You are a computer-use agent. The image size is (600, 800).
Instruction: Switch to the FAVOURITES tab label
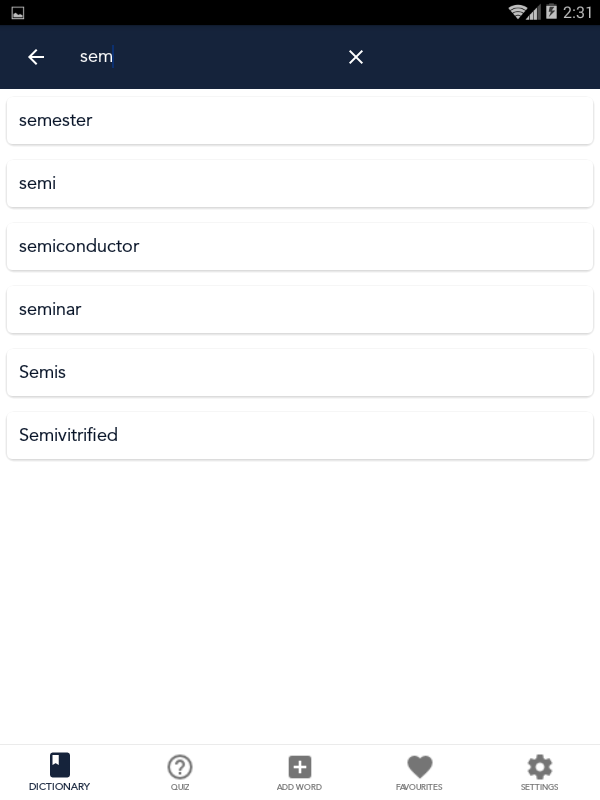tap(419, 787)
